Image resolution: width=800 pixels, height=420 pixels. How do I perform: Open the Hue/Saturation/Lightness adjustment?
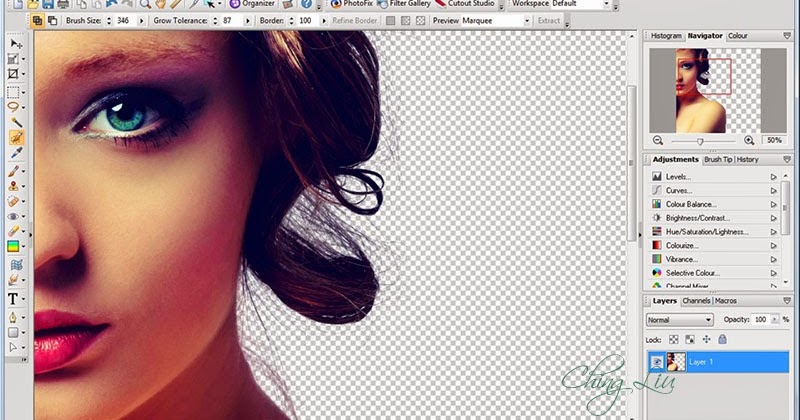(x=707, y=232)
